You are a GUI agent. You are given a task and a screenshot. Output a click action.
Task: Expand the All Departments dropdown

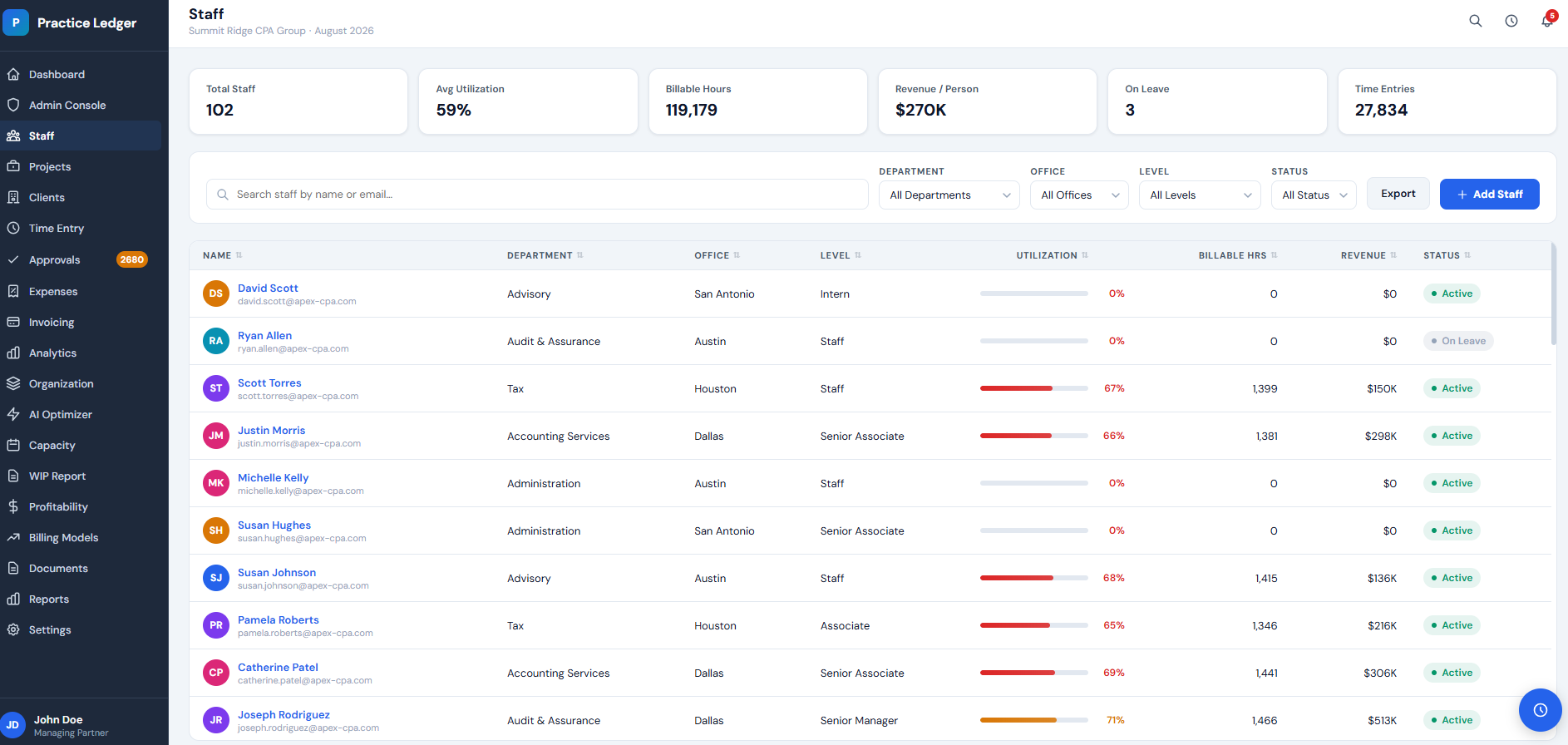[949, 195]
